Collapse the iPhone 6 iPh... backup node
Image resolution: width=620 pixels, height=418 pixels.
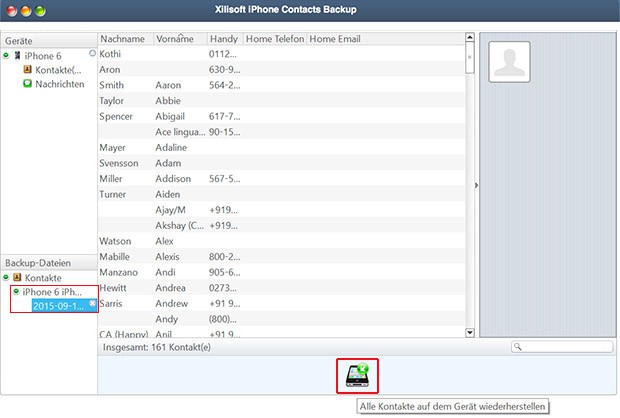point(16,291)
